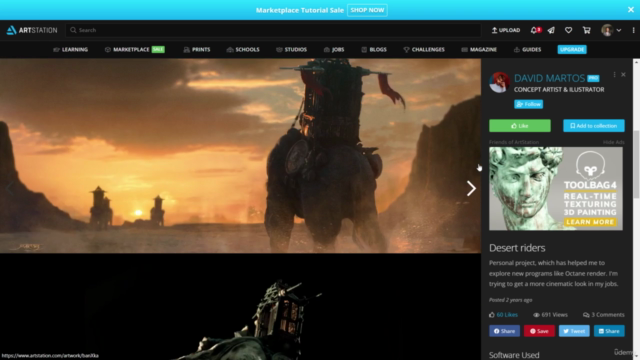Click the PRO badge beside artist name

593,78
